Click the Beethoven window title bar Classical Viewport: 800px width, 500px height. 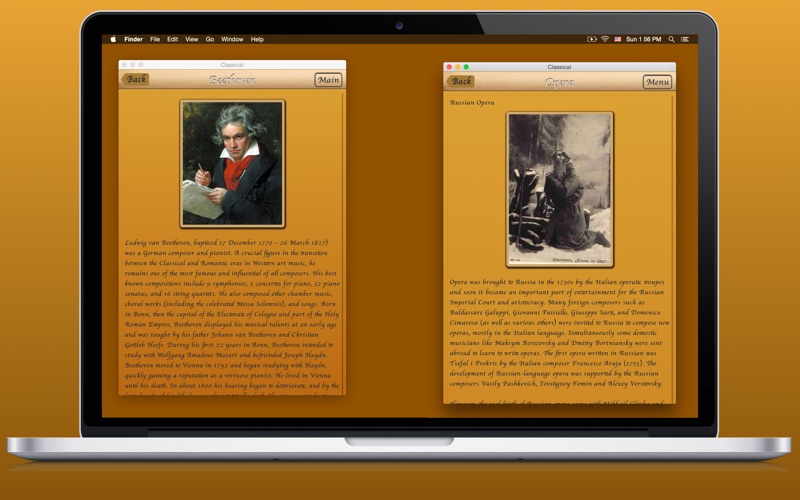pyautogui.click(x=232, y=65)
